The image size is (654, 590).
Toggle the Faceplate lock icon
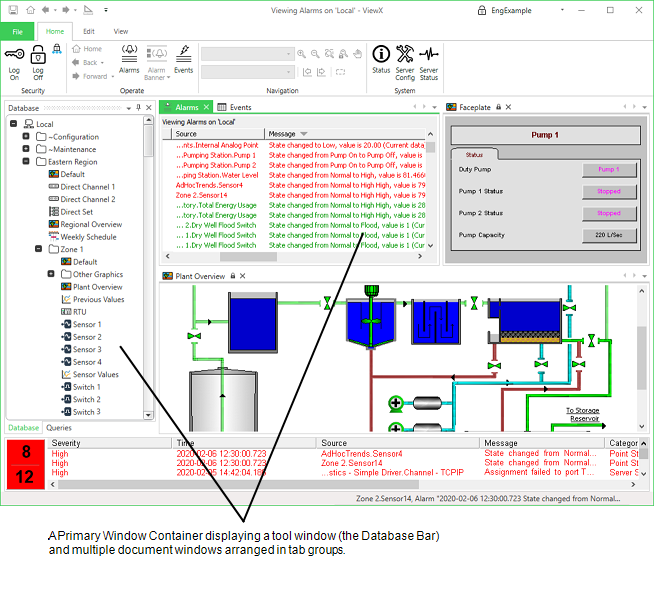[x=498, y=107]
